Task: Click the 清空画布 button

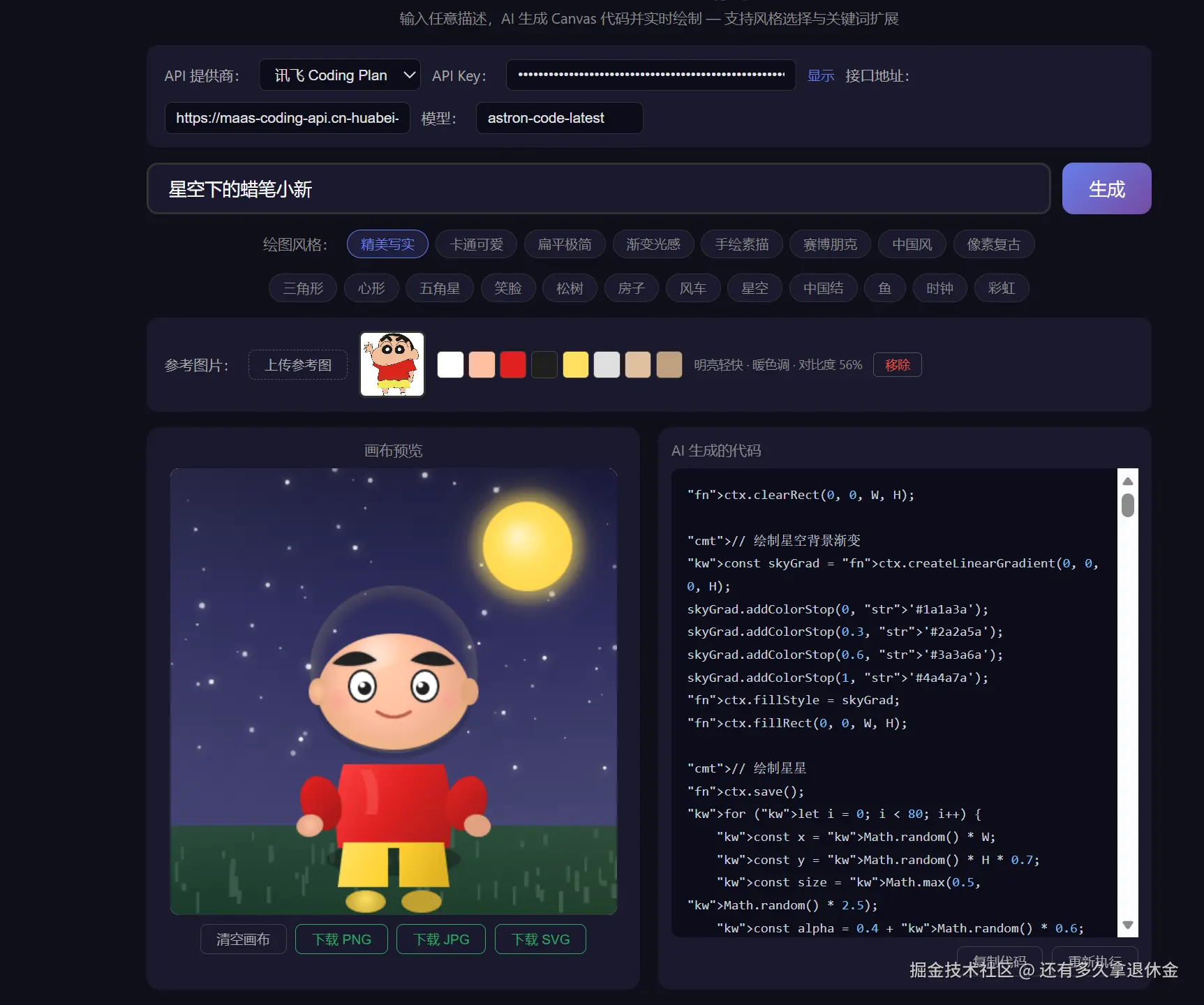Action: click(x=243, y=939)
